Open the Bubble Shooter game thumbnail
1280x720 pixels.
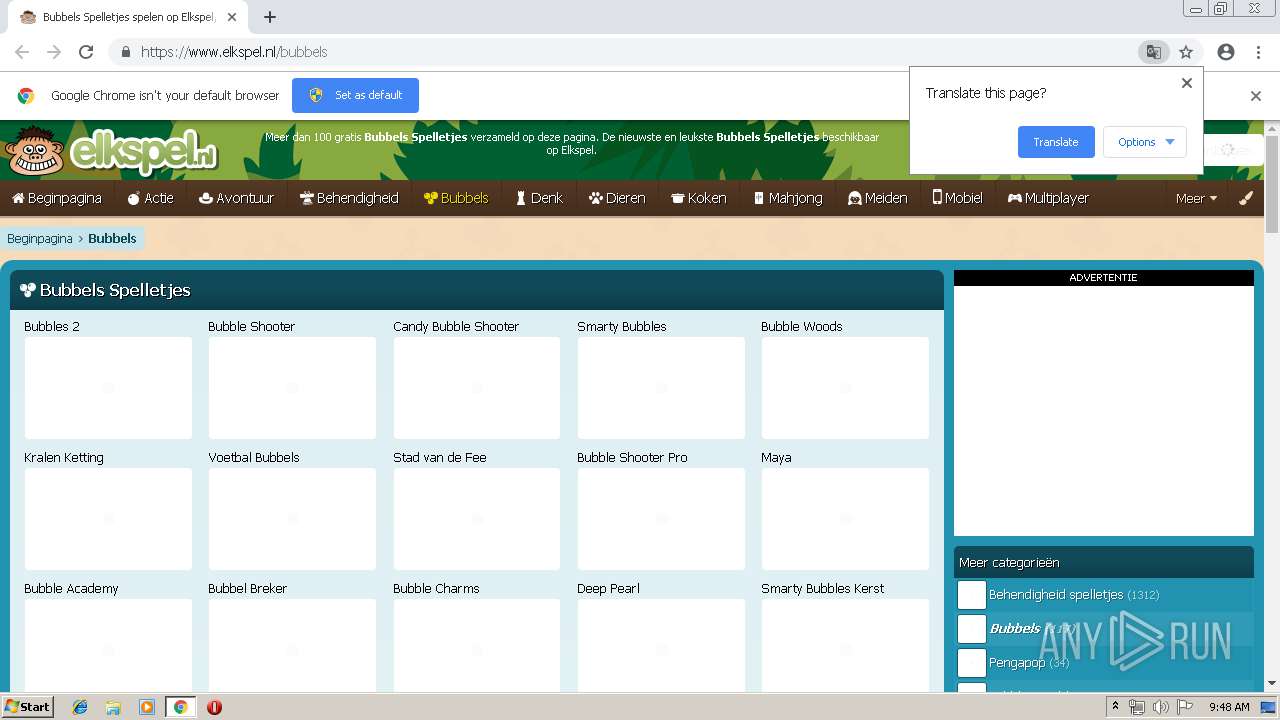[292, 388]
